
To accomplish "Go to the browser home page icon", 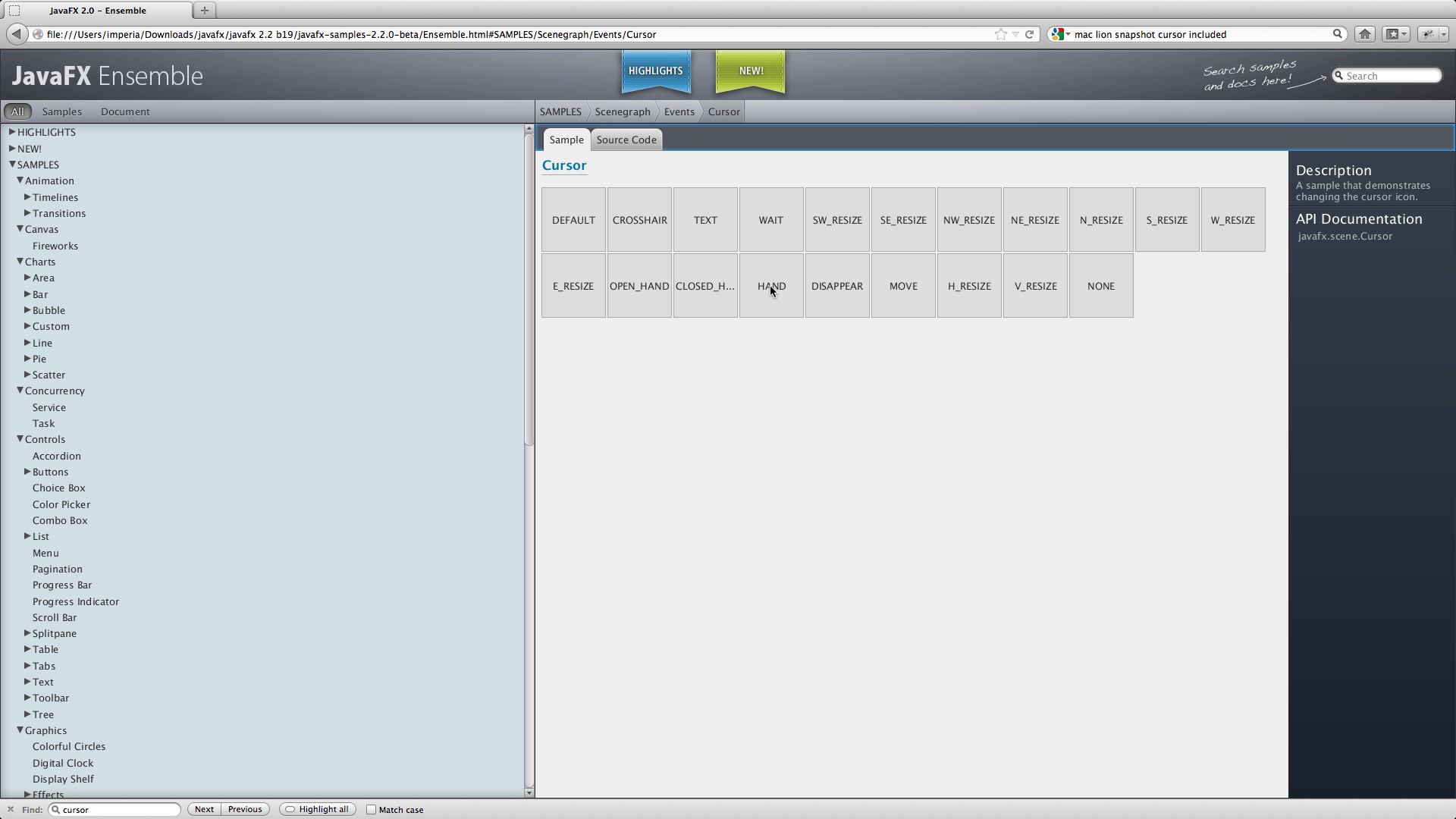I will point(1364,34).
